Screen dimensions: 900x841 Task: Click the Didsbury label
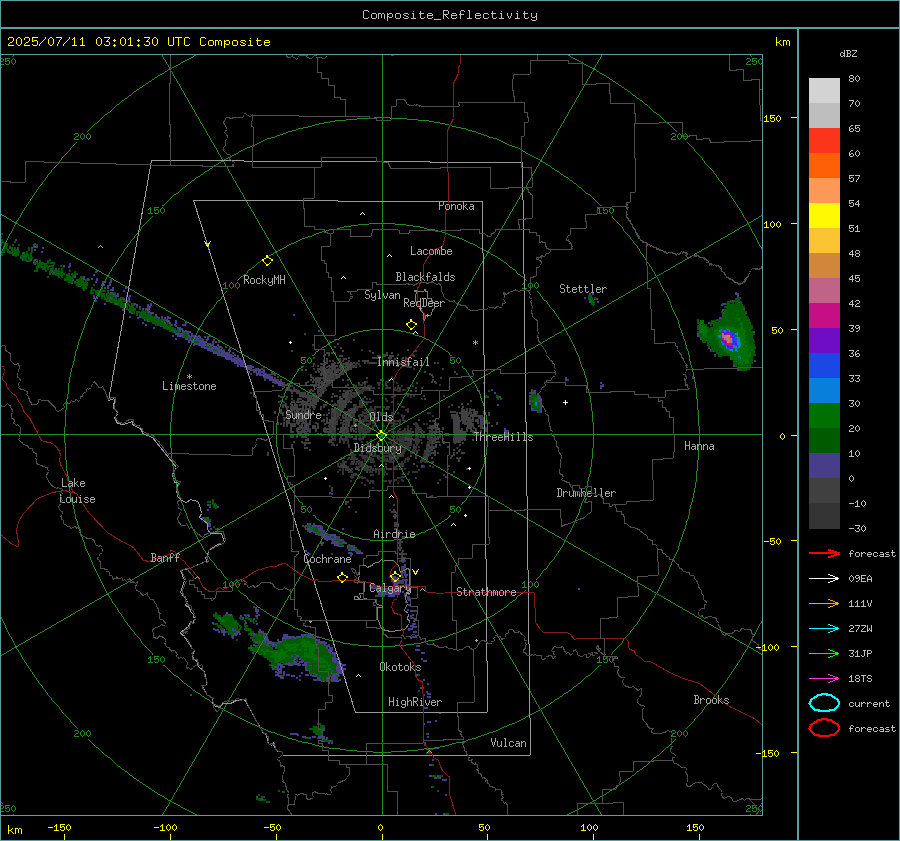[x=377, y=448]
